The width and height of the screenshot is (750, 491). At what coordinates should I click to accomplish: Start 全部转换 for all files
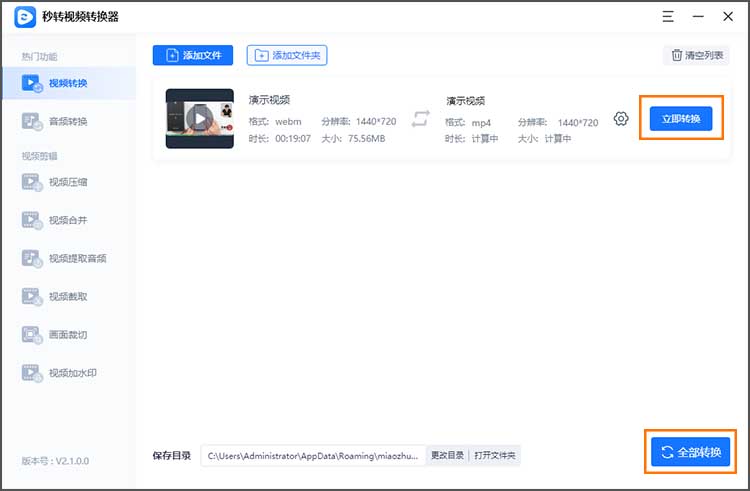pyautogui.click(x=690, y=452)
